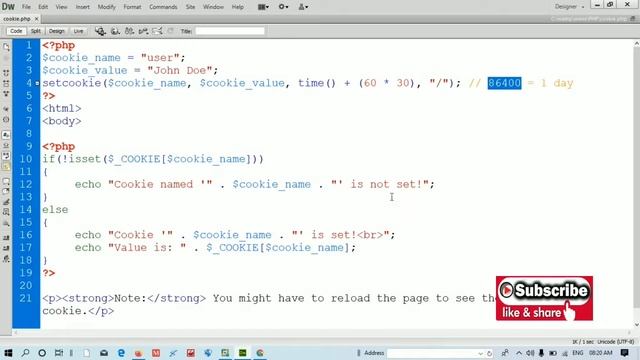The width and height of the screenshot is (640, 360).
Task: Expand the taskbar Address dropdown
Action: (480, 353)
